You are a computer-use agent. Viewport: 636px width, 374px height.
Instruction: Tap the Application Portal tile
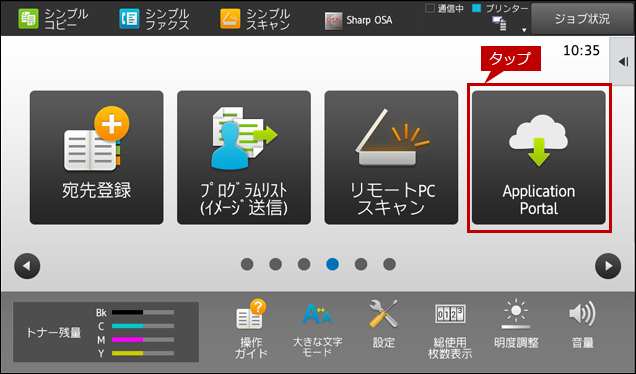pos(539,157)
